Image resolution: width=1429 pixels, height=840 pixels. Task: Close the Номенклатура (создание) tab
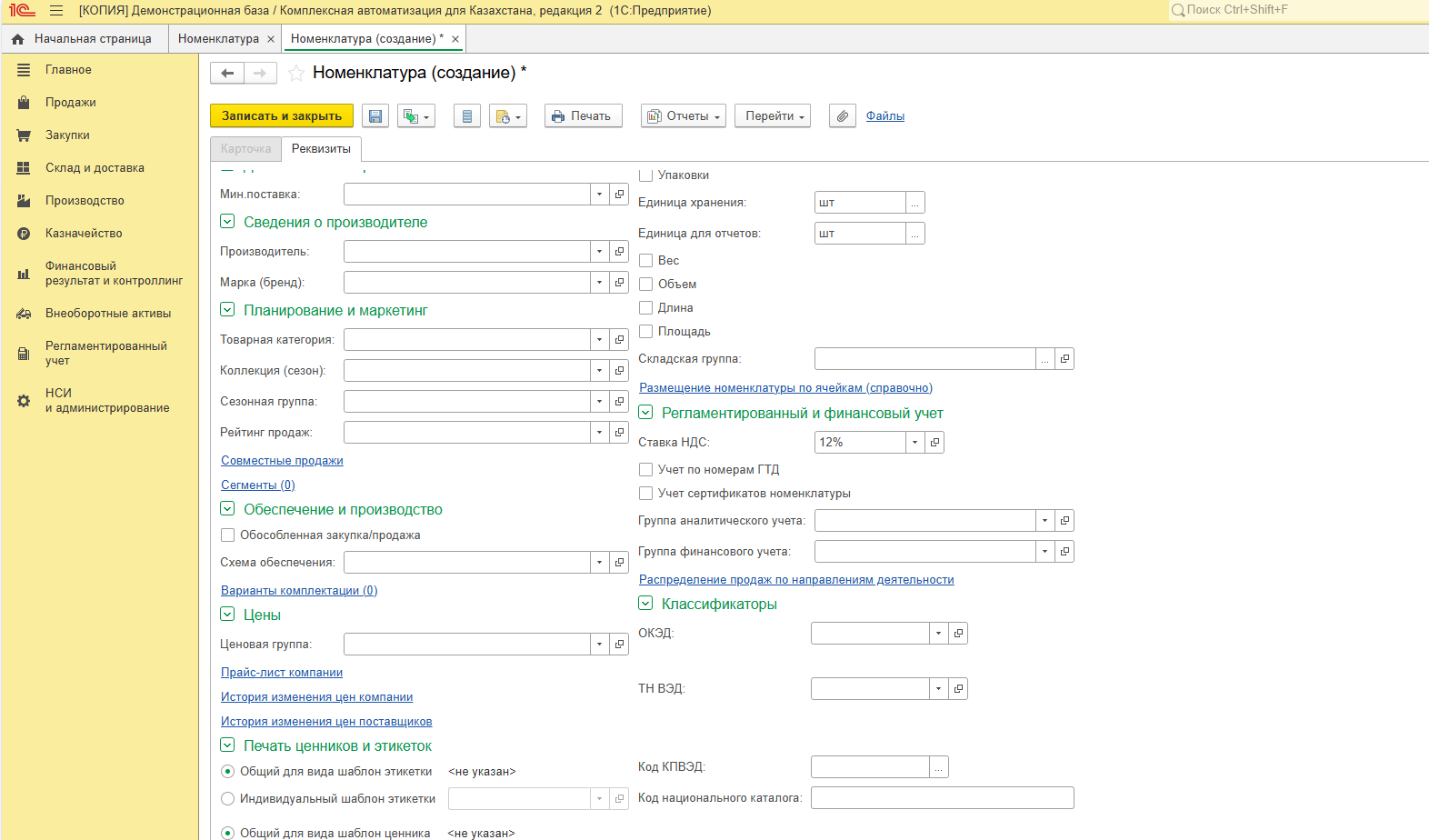(x=455, y=39)
